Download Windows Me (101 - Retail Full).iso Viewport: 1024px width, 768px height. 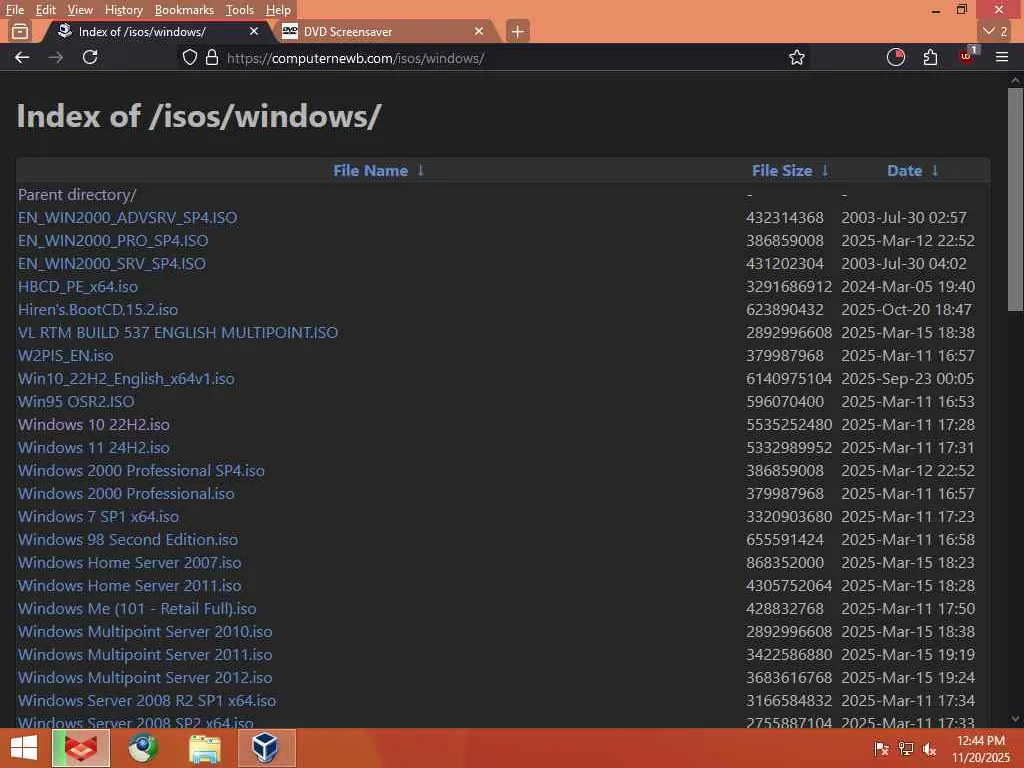pyautogui.click(x=136, y=609)
